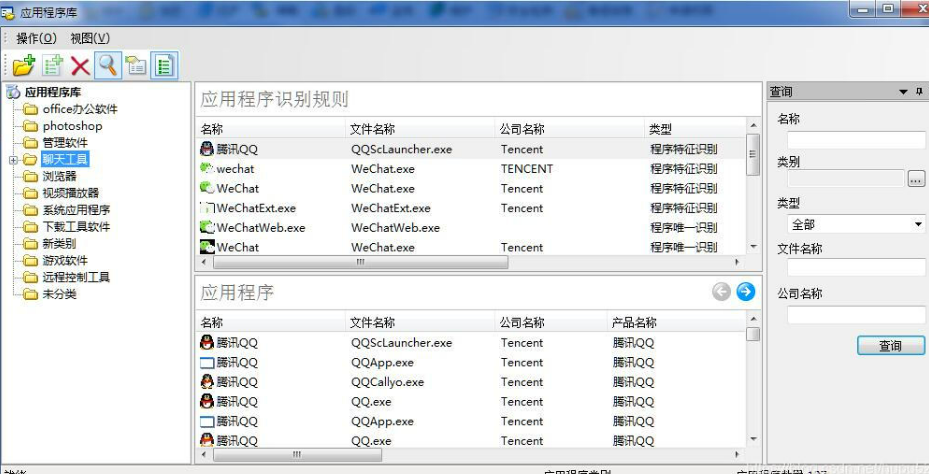Open the 视图(V) menu
The image size is (929, 474).
pos(90,39)
